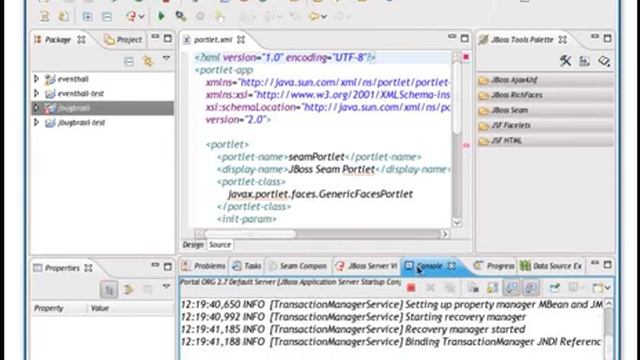Expand the JSF Facelets palette group
This screenshot has height=360, width=640.
[x=545, y=125]
